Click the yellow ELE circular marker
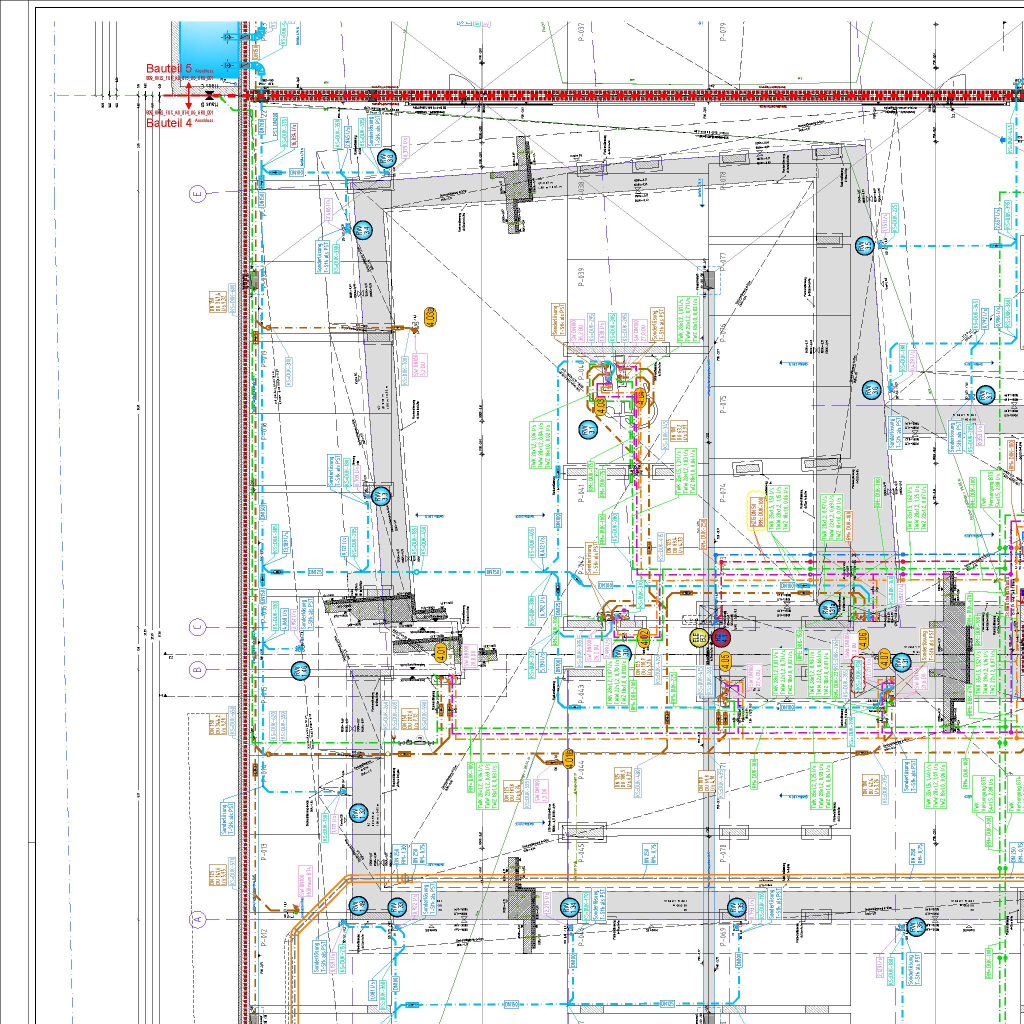This screenshot has width=1024, height=1024. (696, 637)
